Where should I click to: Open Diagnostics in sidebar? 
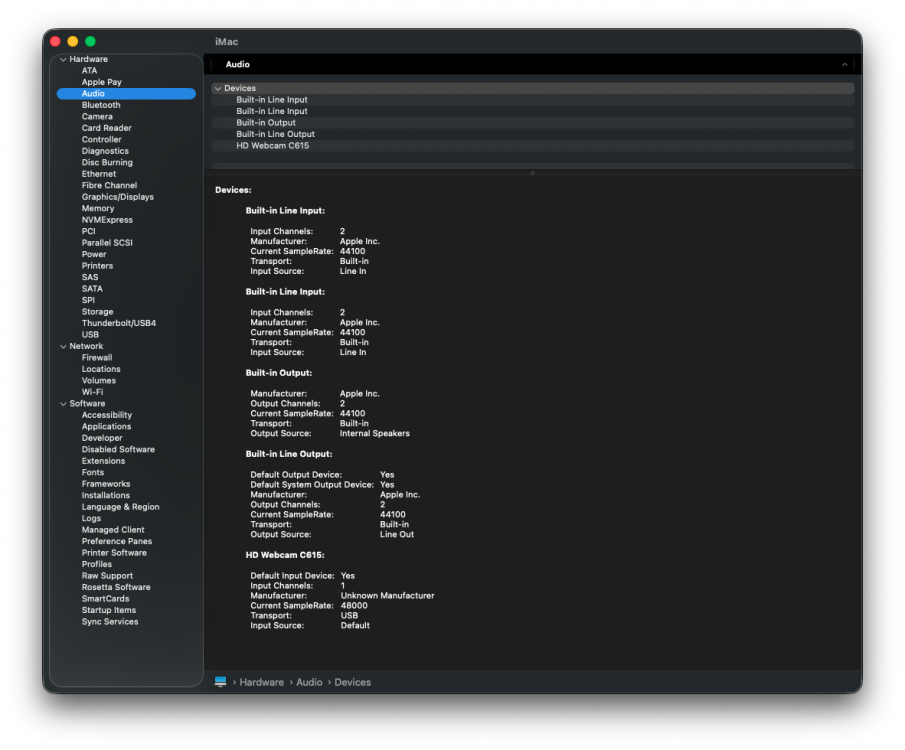(x=105, y=151)
